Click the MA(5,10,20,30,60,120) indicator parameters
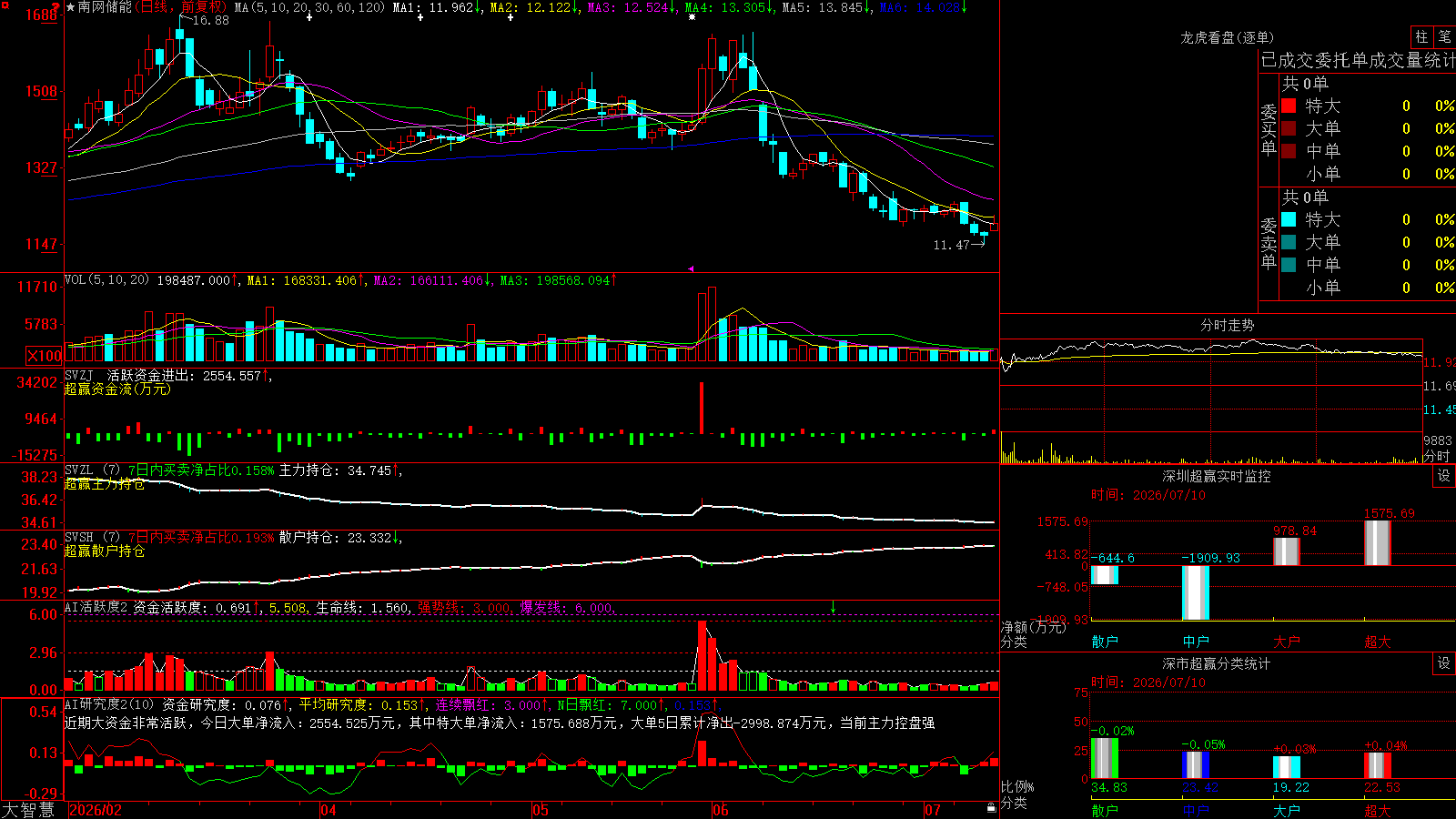This screenshot has height=819, width=1456. coord(310,7)
